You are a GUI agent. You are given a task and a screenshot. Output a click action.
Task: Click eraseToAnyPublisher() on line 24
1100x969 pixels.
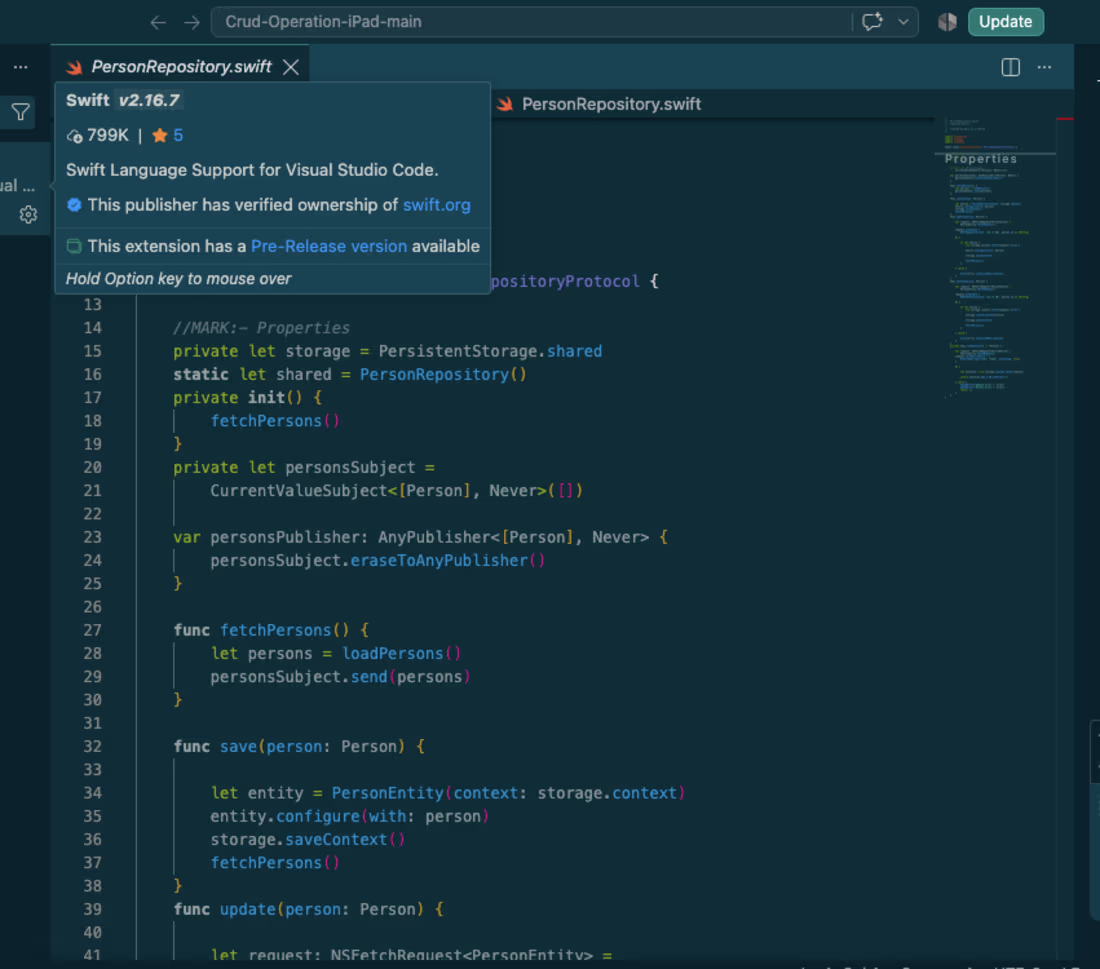point(447,560)
